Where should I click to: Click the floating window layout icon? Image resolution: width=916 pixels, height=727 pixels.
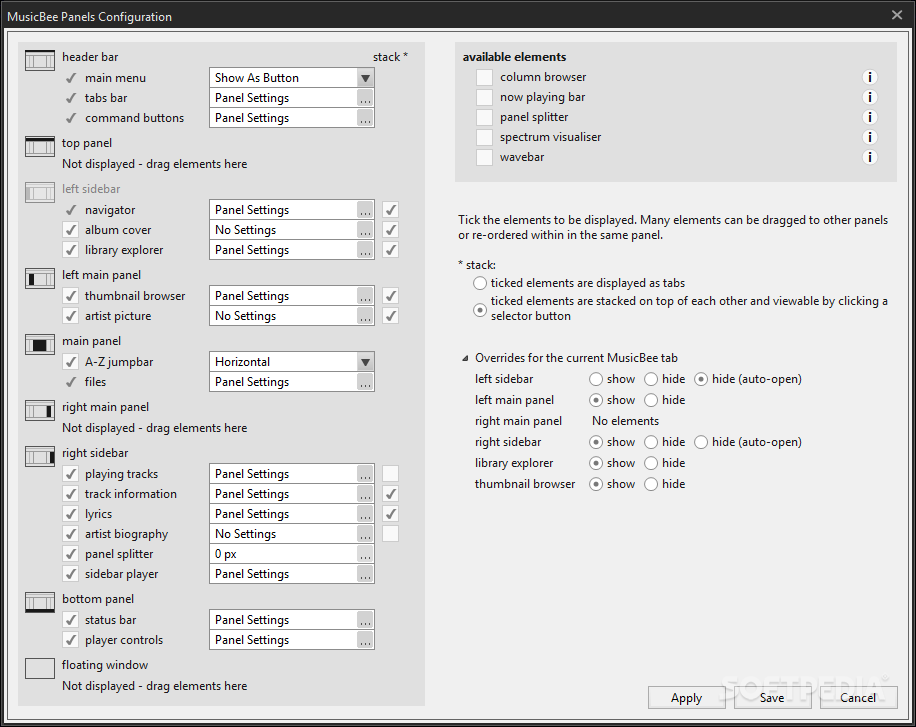click(40, 669)
